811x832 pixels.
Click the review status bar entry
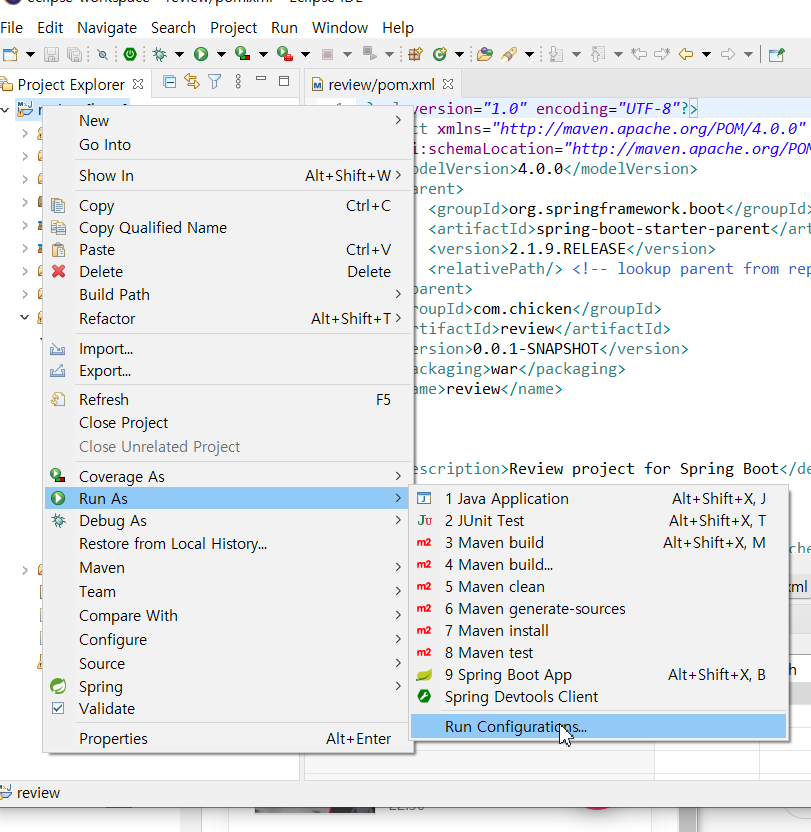pos(30,793)
